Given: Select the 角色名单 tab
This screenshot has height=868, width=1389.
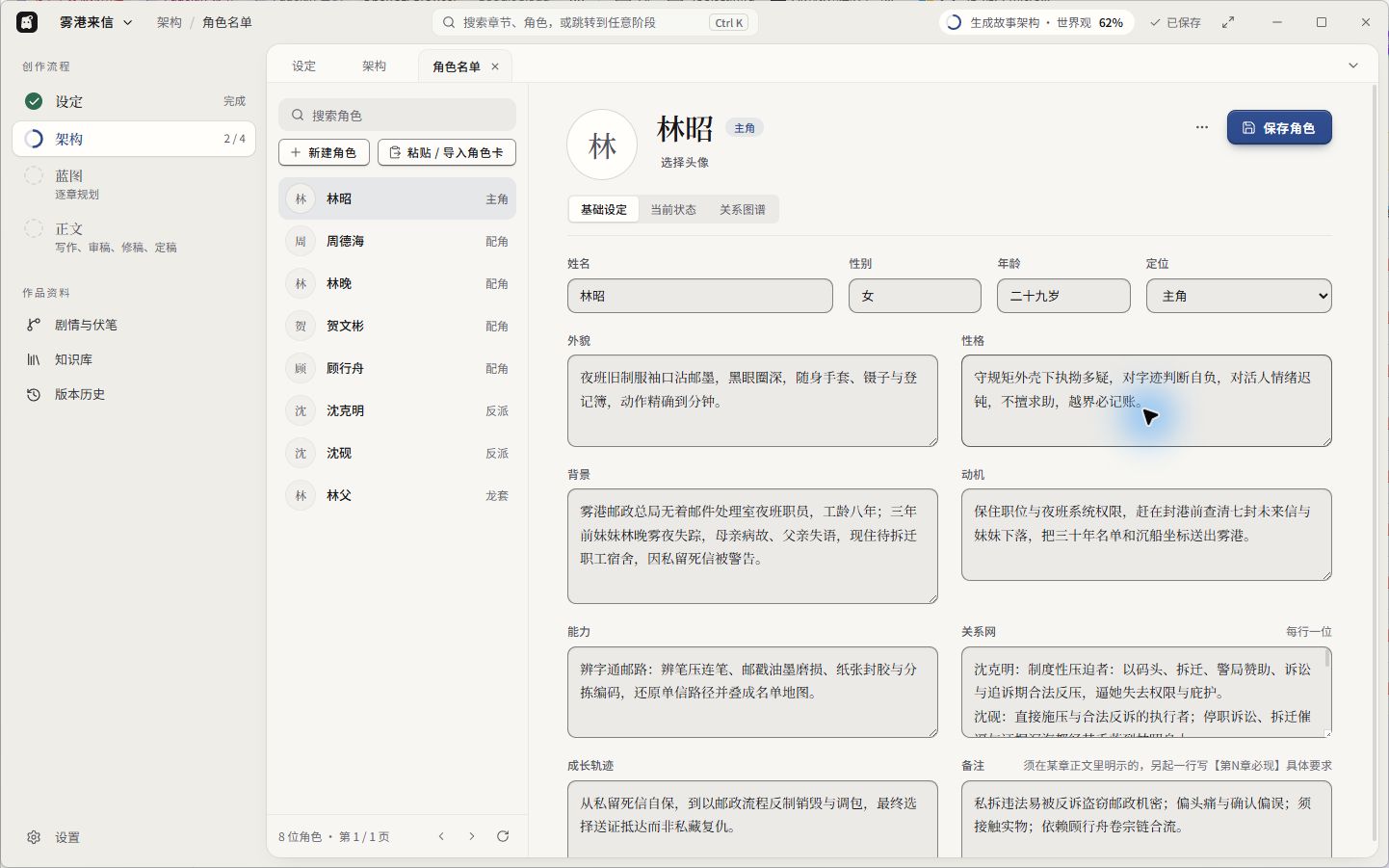Looking at the screenshot, I should point(457,66).
